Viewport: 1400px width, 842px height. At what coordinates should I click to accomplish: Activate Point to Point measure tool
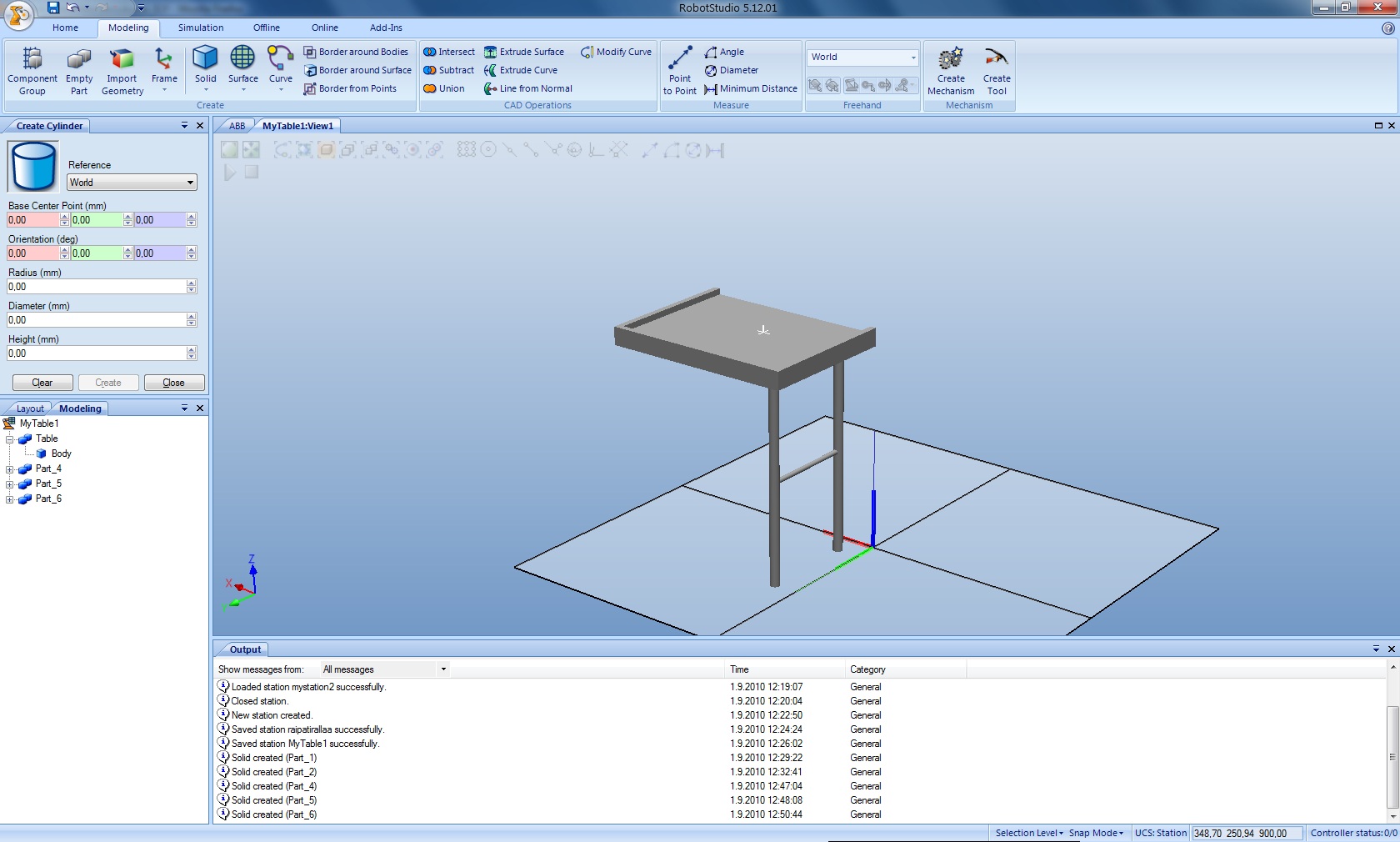680,61
